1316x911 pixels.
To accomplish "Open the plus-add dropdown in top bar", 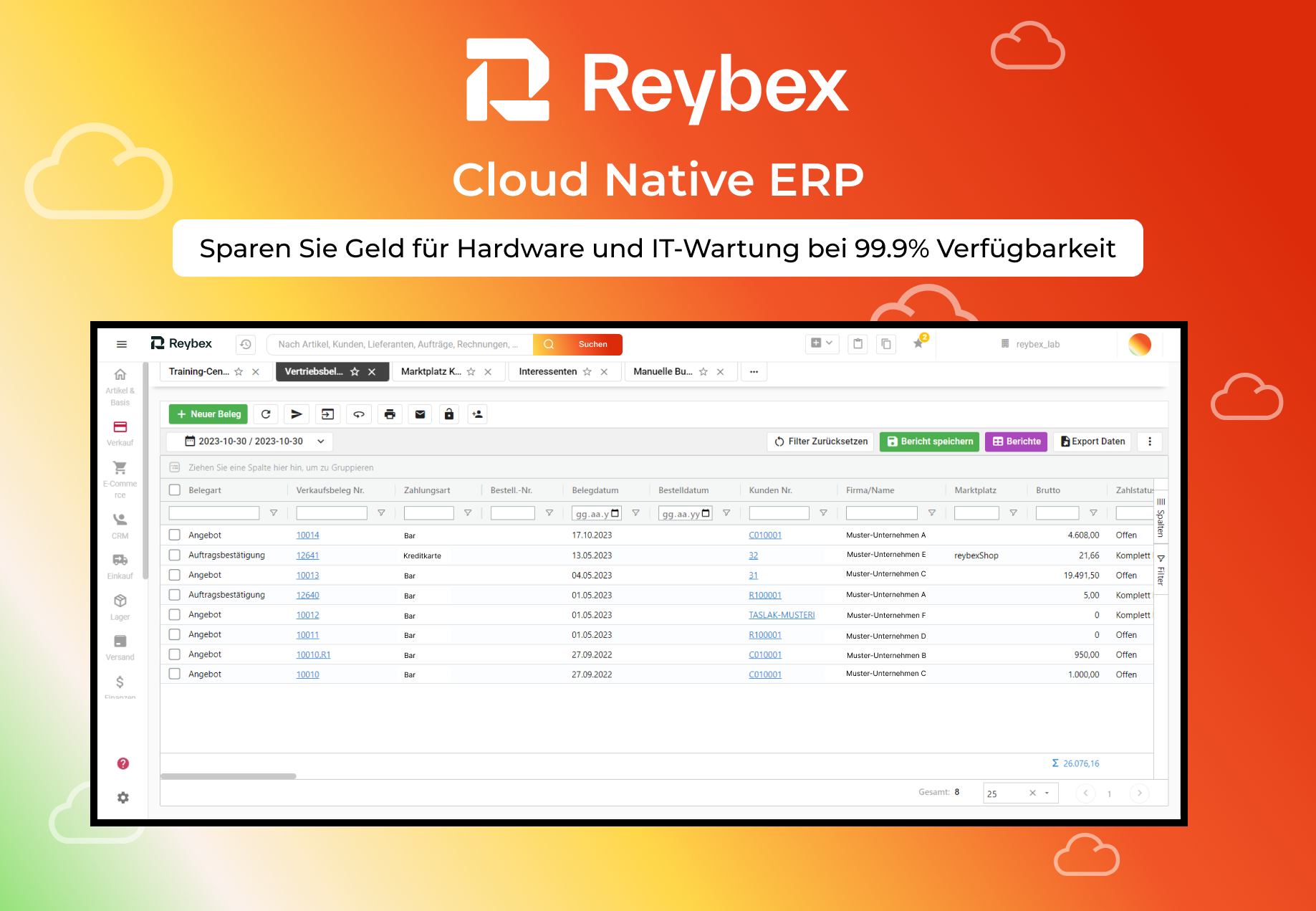I will [821, 343].
